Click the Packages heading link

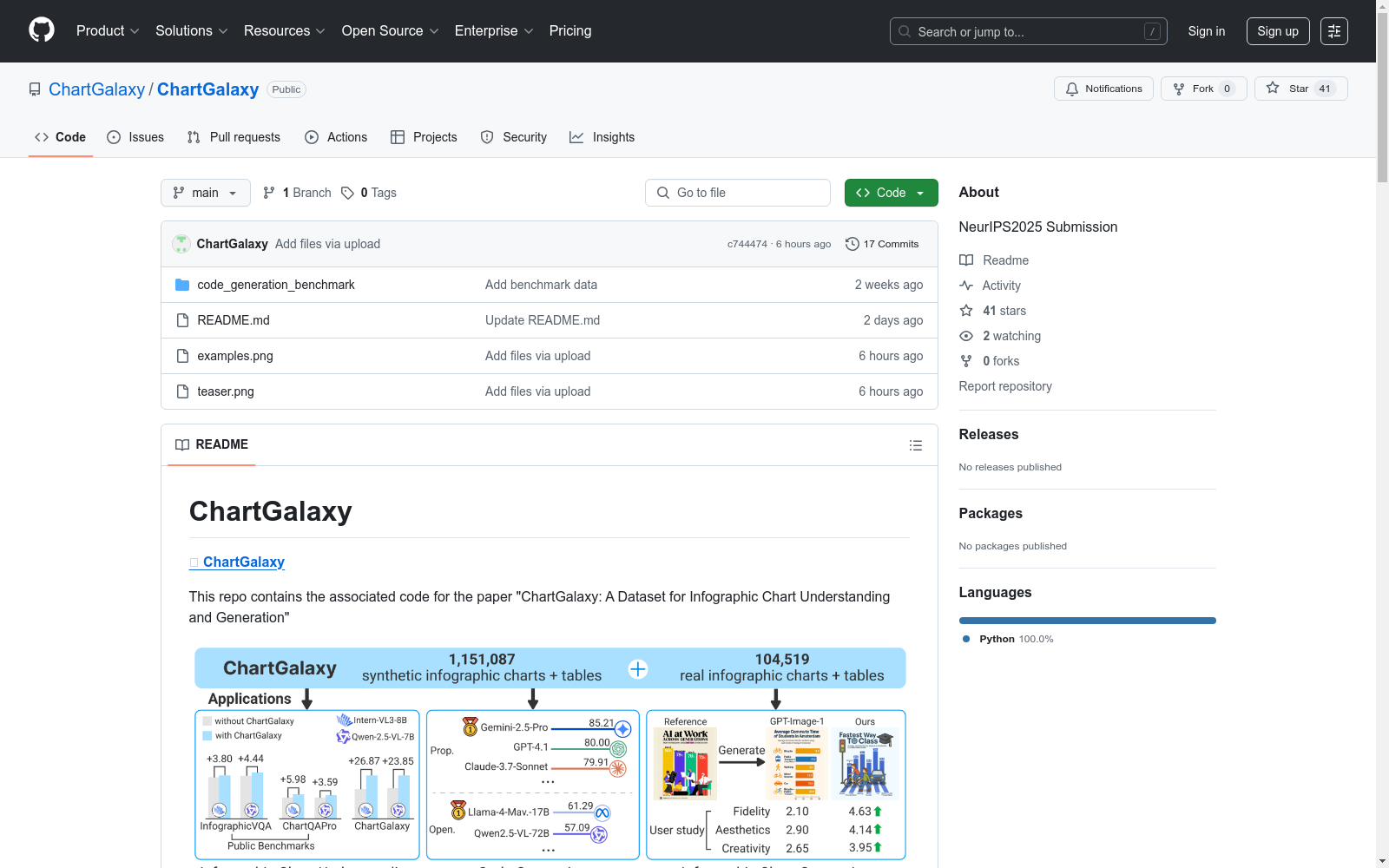pyautogui.click(x=991, y=513)
